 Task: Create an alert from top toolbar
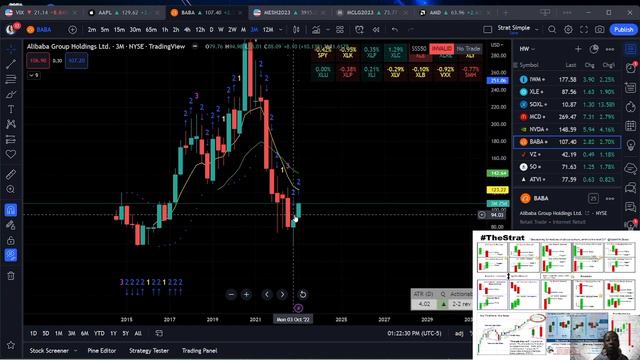point(359,29)
